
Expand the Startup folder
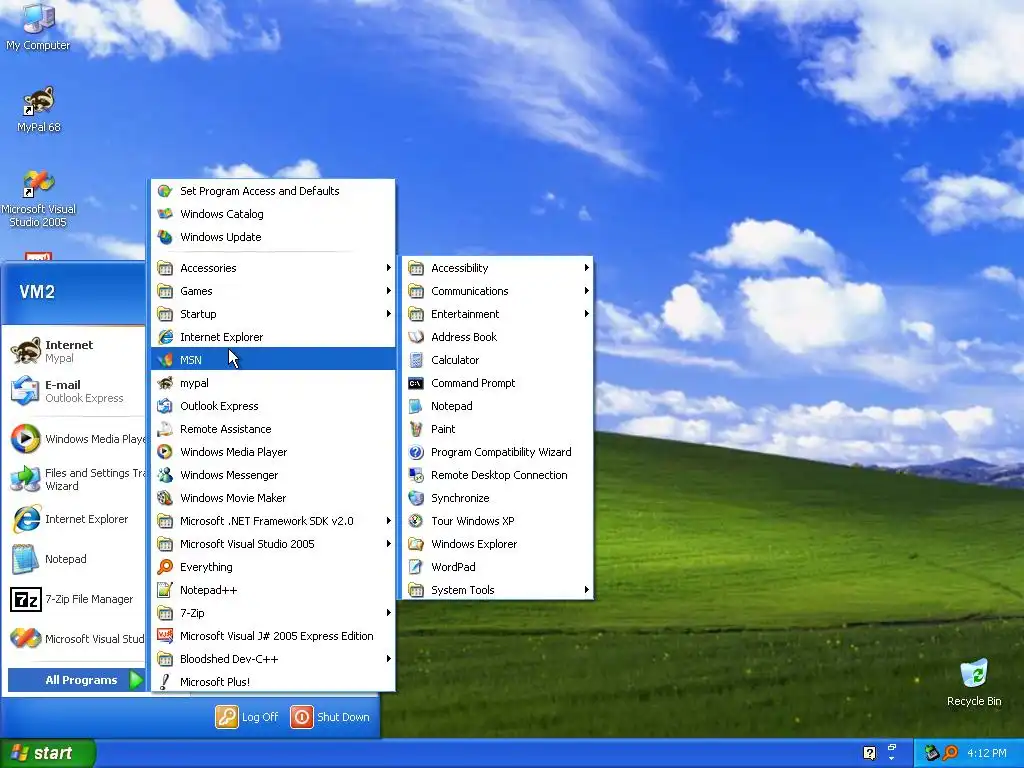click(x=273, y=314)
